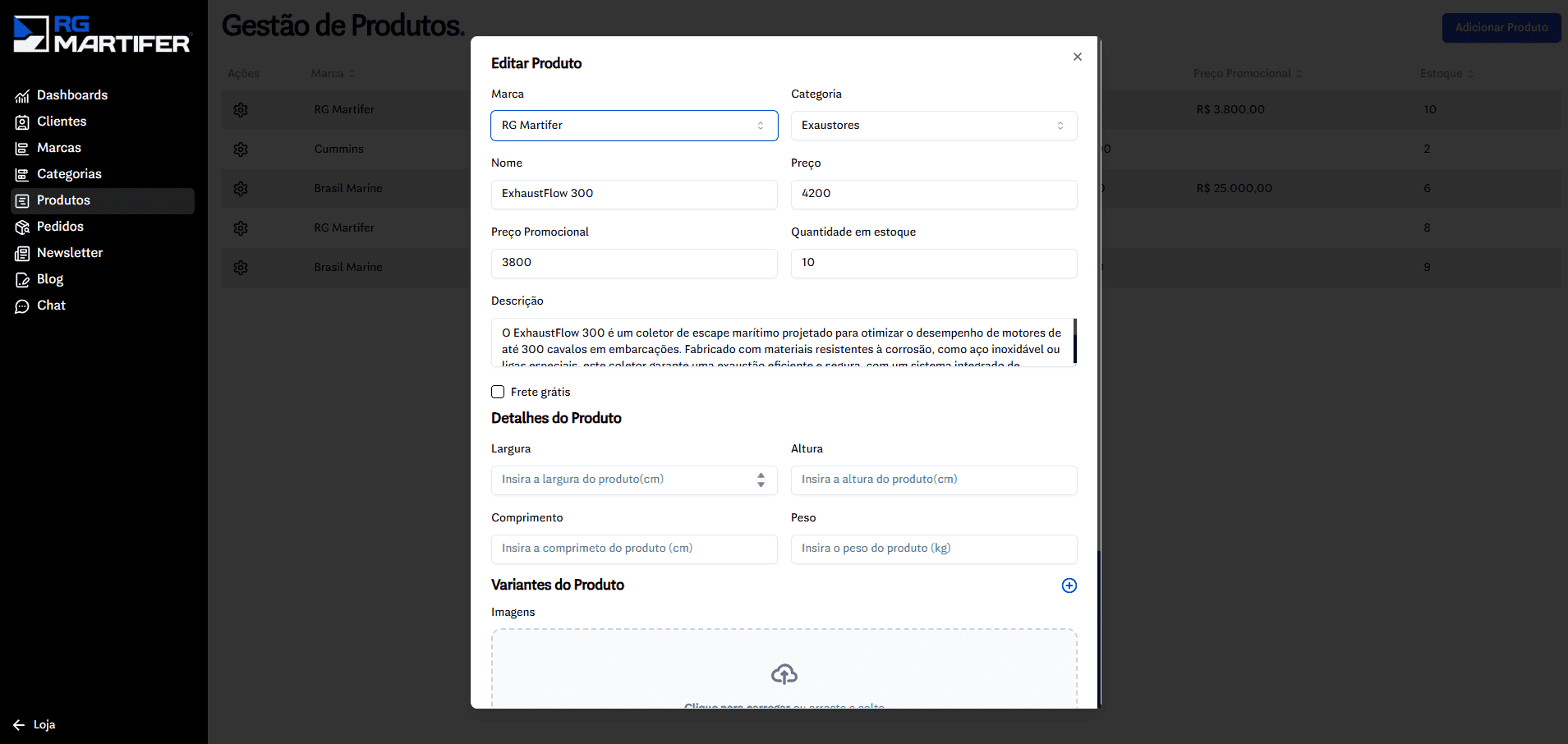
Task: Click the Chat bubble icon in sidebar
Action: click(x=22, y=306)
